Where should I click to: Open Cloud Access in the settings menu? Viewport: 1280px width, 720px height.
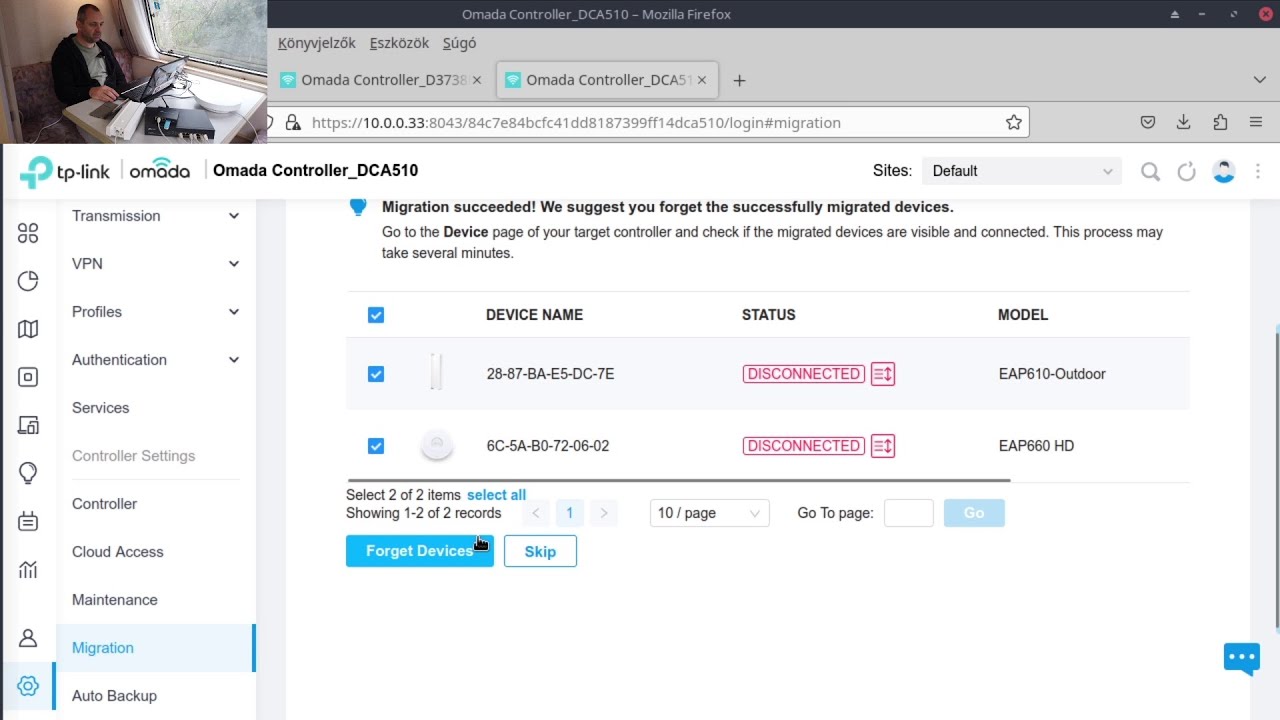(156, 552)
